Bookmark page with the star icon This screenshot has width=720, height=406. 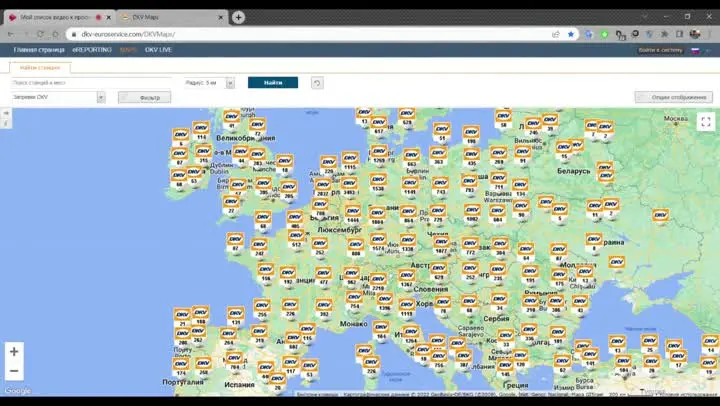571,34
